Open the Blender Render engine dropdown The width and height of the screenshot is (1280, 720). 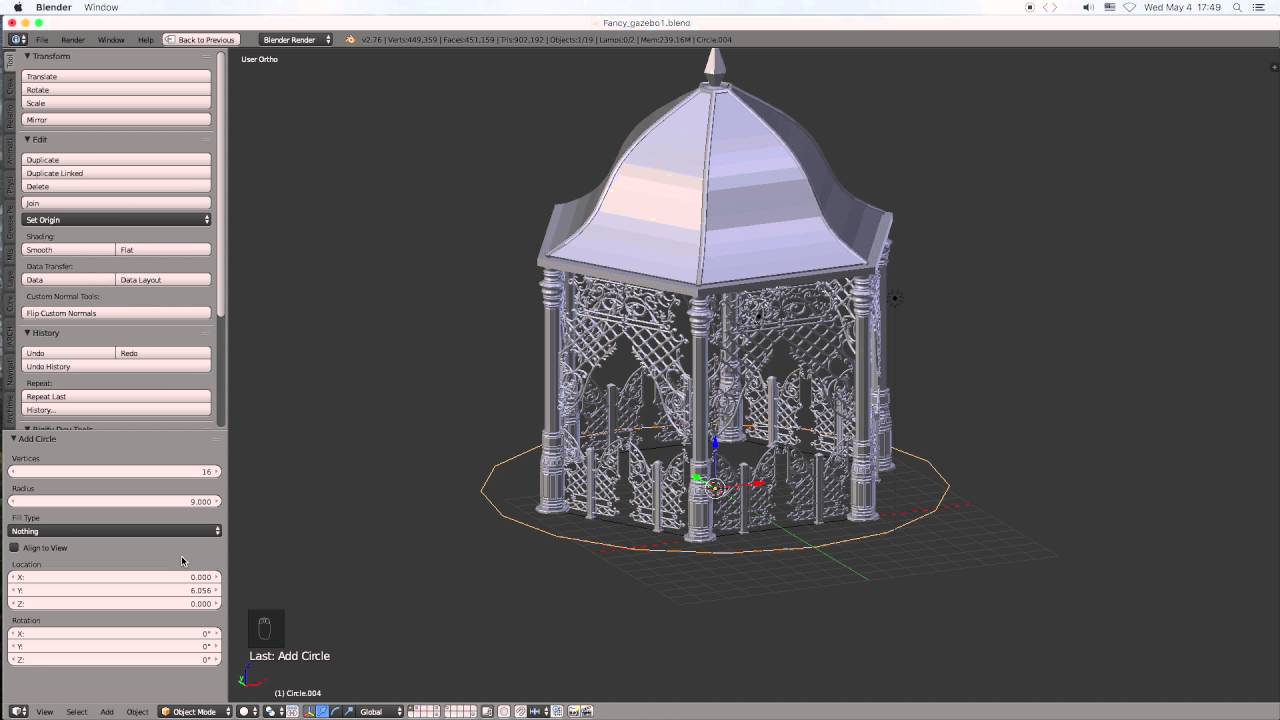(296, 40)
